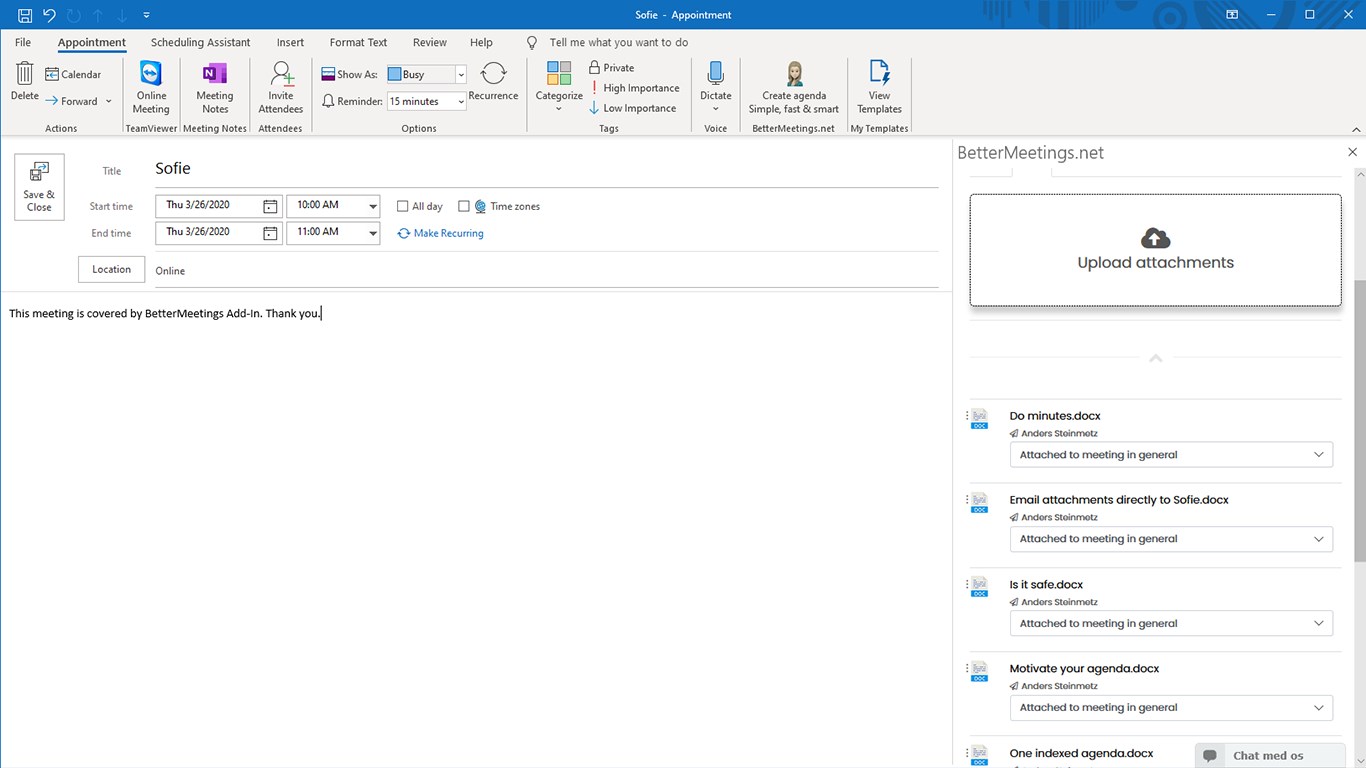Start a TeamViewer Online Meeting
1366x768 pixels.
151,88
